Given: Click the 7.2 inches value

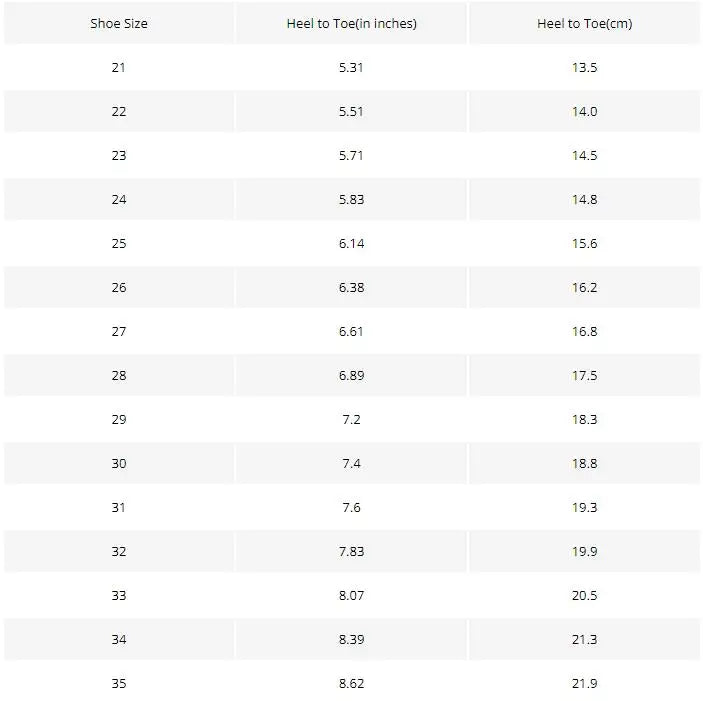Looking at the screenshot, I should [351, 420].
